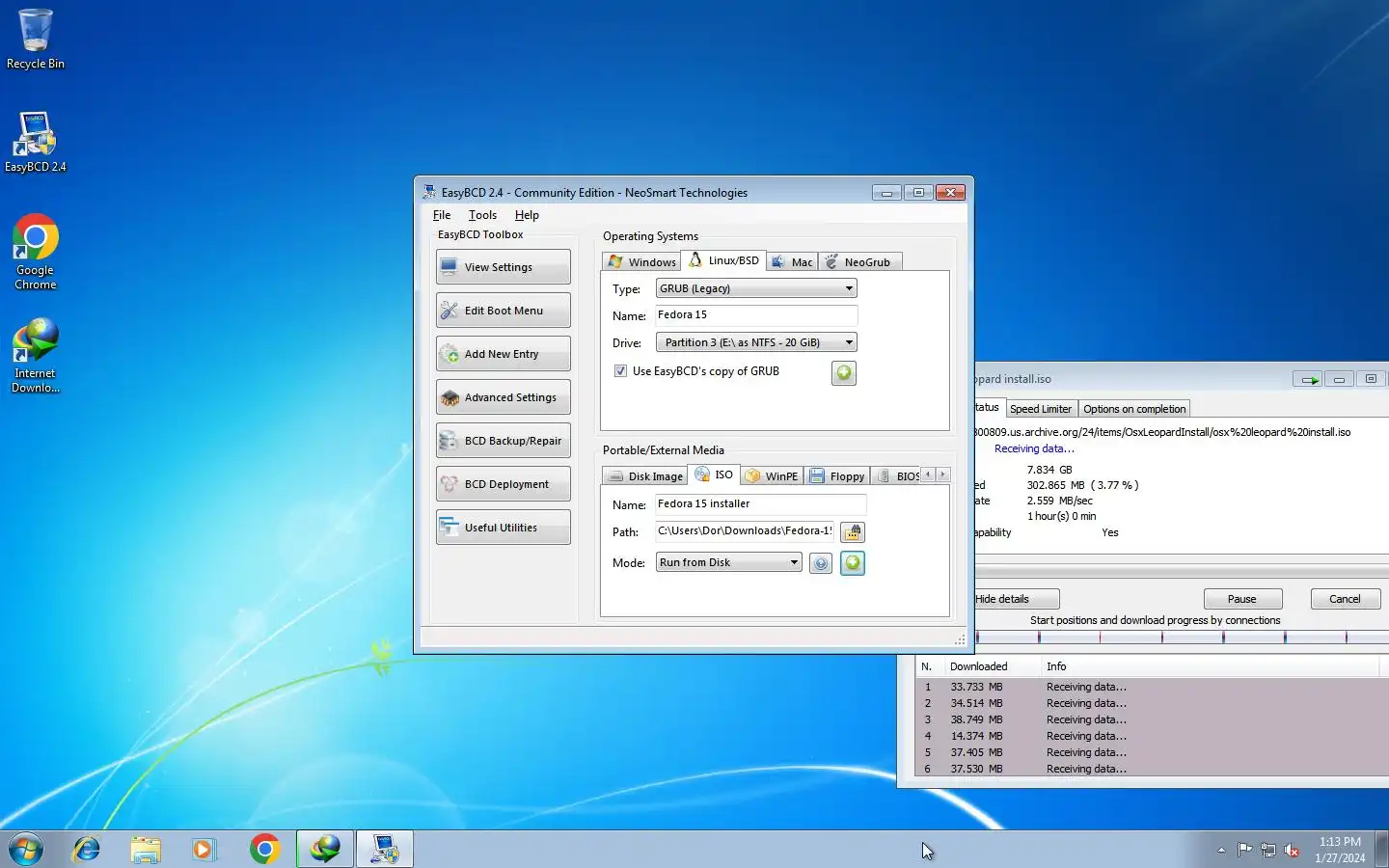Image resolution: width=1389 pixels, height=868 pixels.
Task: Toggle Use EasyBCD's copy of GRUB
Action: (x=621, y=371)
